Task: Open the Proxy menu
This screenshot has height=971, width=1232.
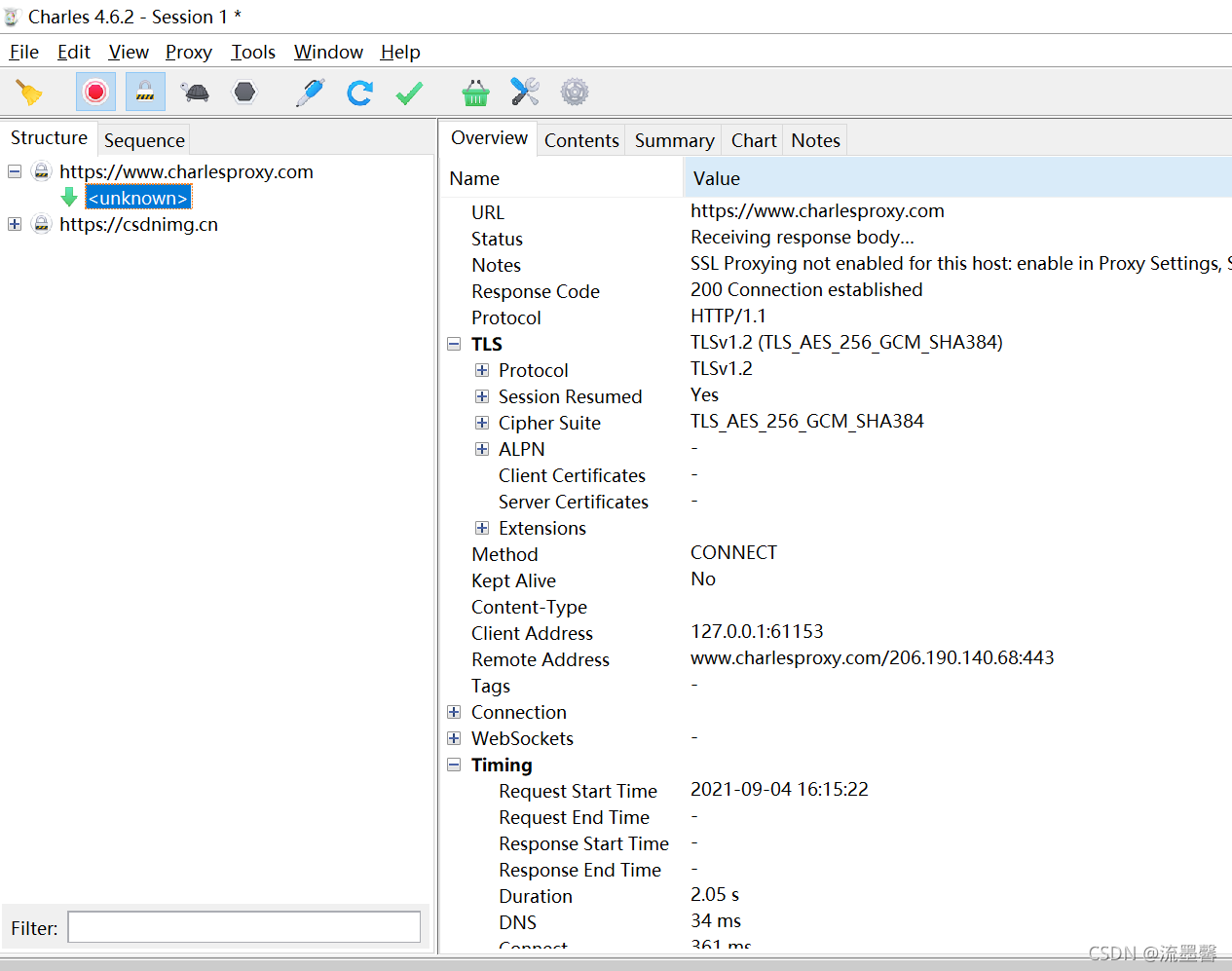Action: 189,52
